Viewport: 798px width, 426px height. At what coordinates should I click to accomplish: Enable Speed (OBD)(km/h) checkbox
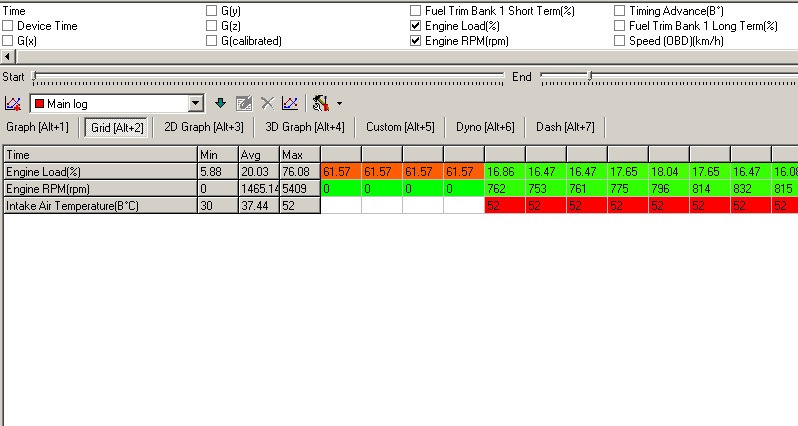point(620,41)
